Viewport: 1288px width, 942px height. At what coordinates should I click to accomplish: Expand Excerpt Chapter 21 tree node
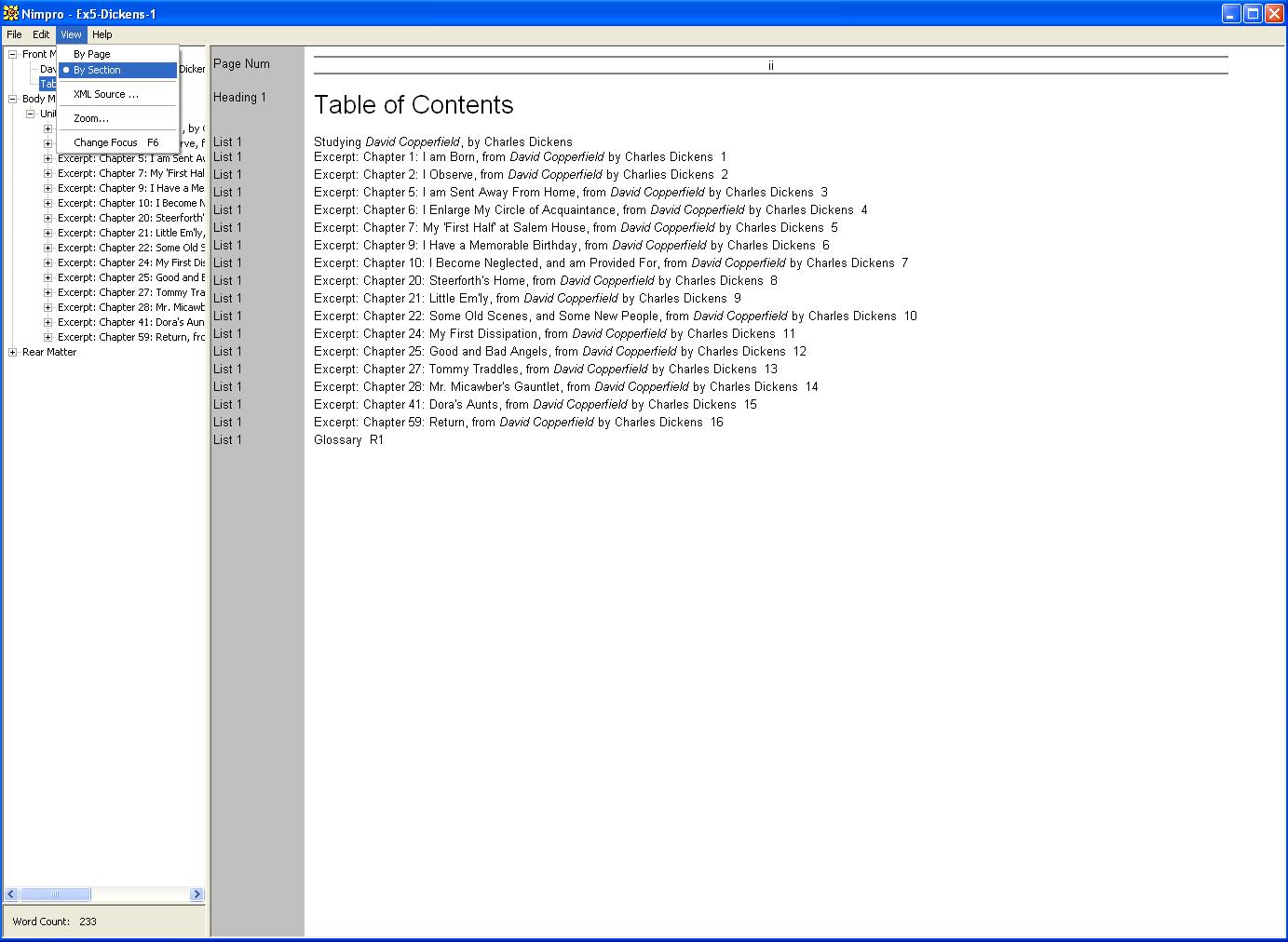tap(48, 233)
